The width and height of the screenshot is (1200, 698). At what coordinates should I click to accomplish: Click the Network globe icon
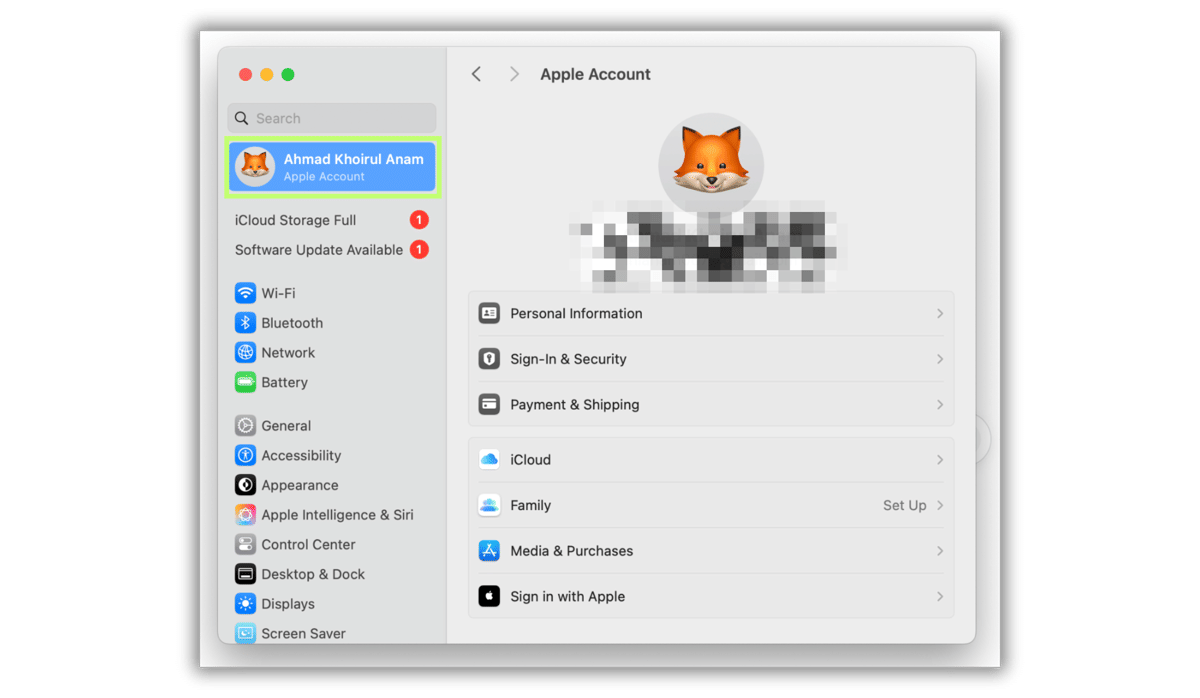pos(245,352)
